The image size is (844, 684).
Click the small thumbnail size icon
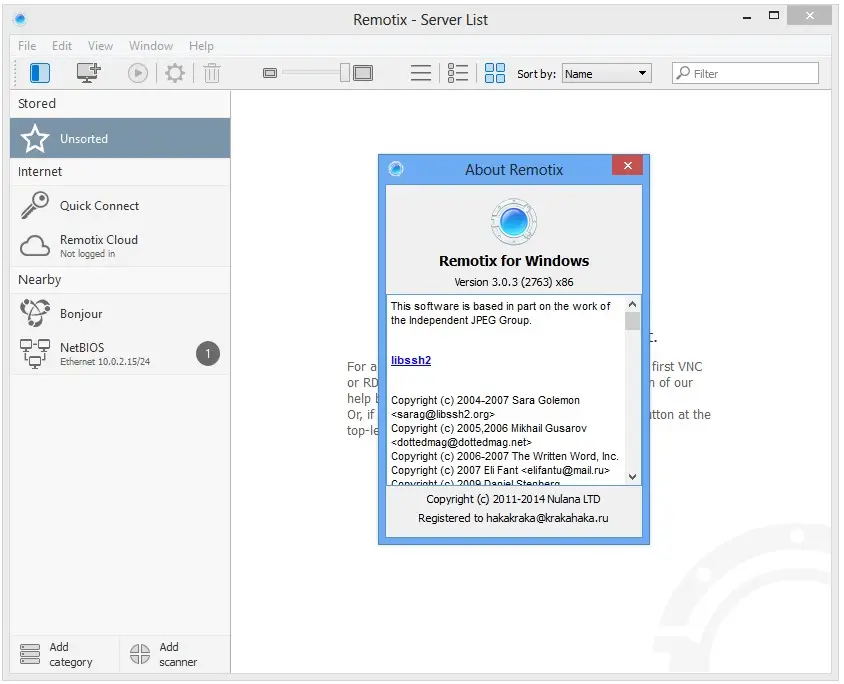click(x=270, y=73)
